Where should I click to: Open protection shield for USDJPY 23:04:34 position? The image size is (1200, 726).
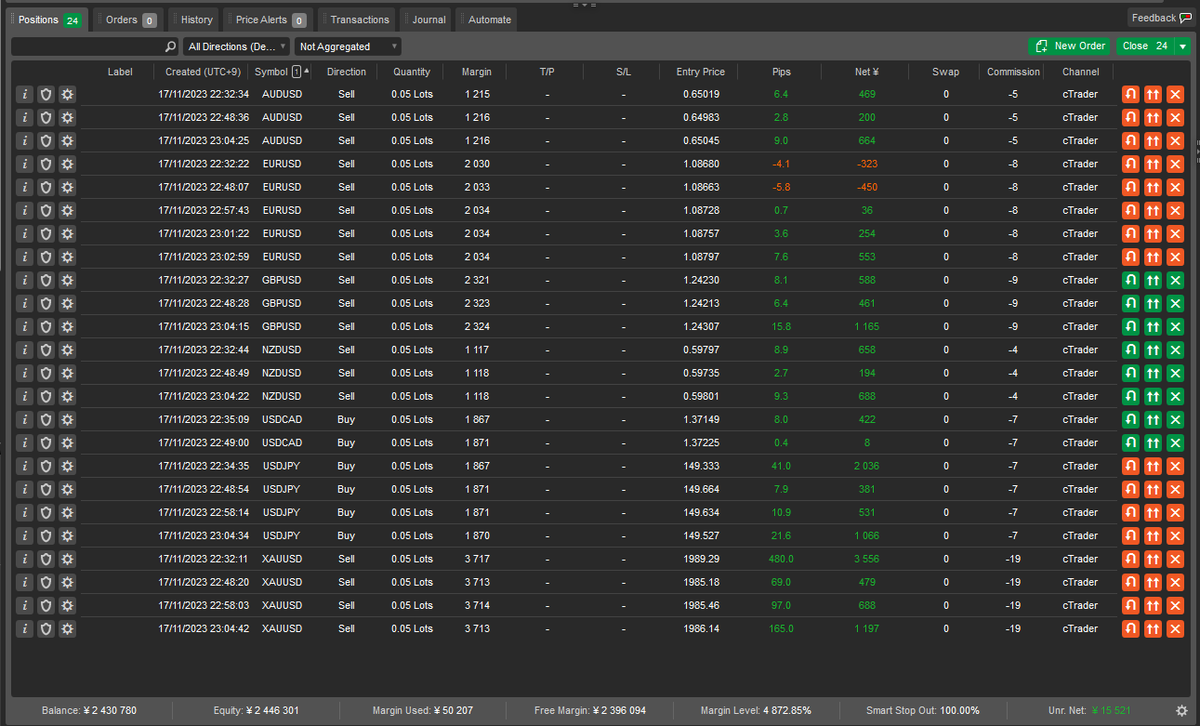46,536
